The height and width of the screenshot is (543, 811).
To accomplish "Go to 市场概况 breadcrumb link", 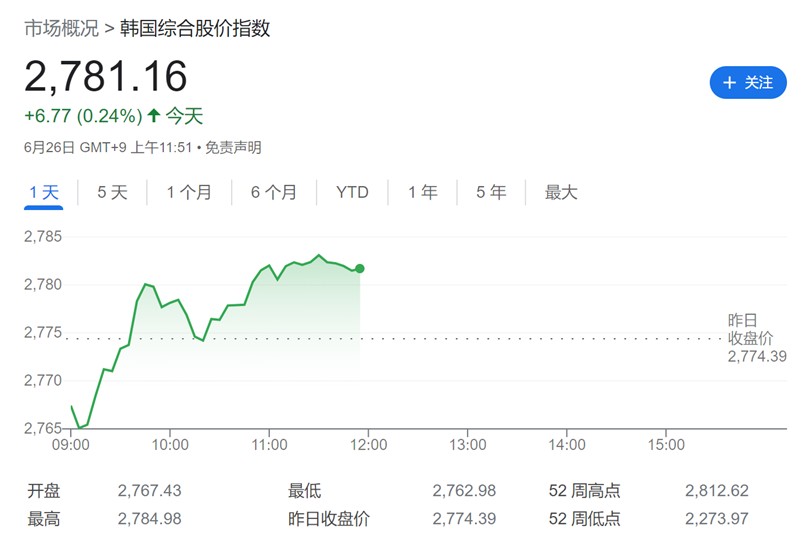I will pos(61,28).
